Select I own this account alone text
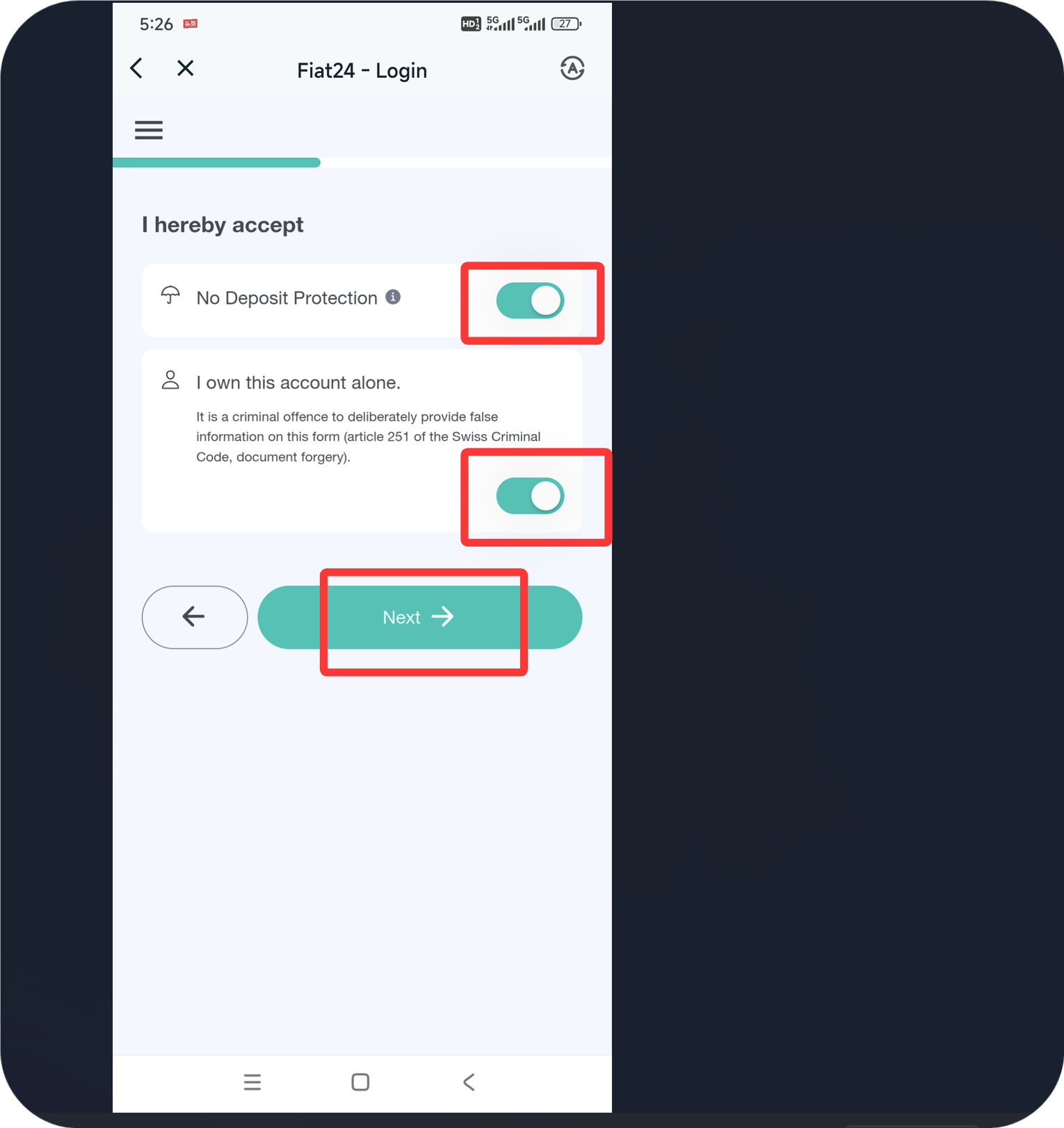 [298, 382]
